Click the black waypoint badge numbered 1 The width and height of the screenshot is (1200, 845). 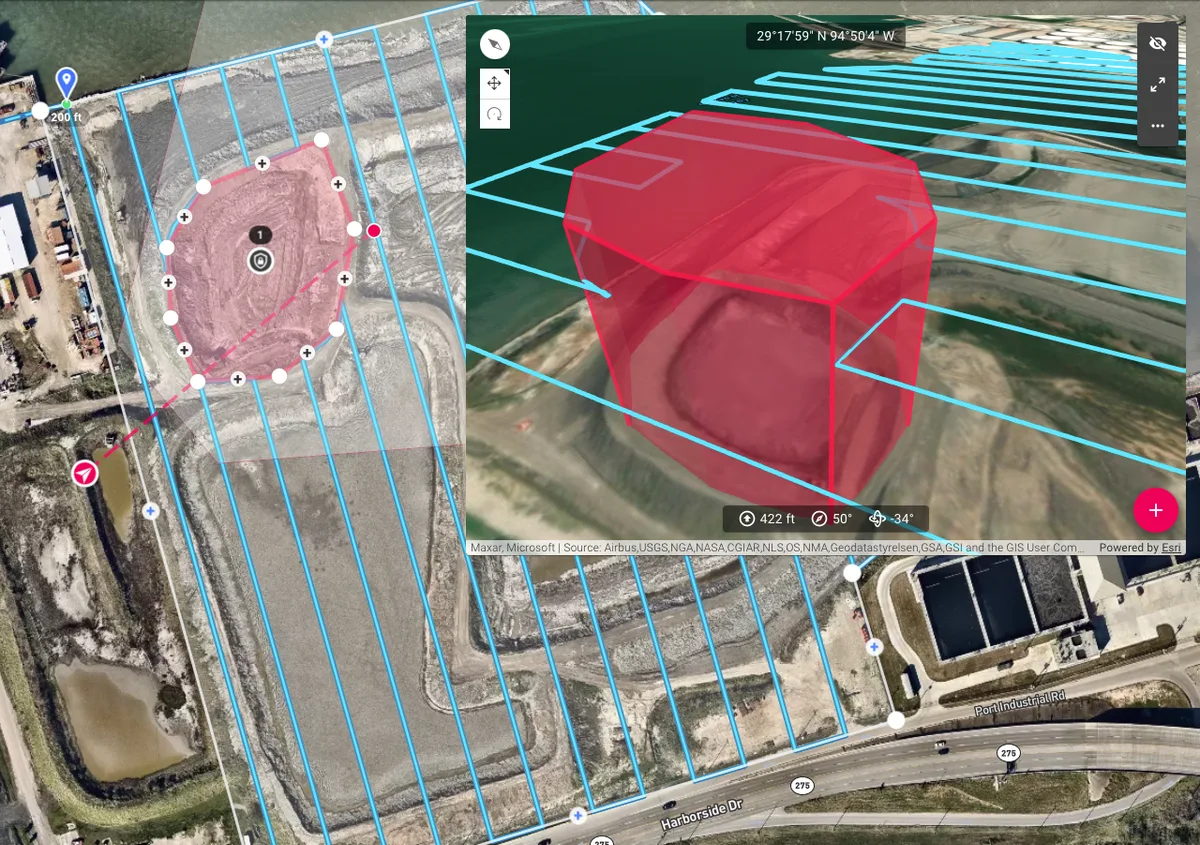click(260, 235)
